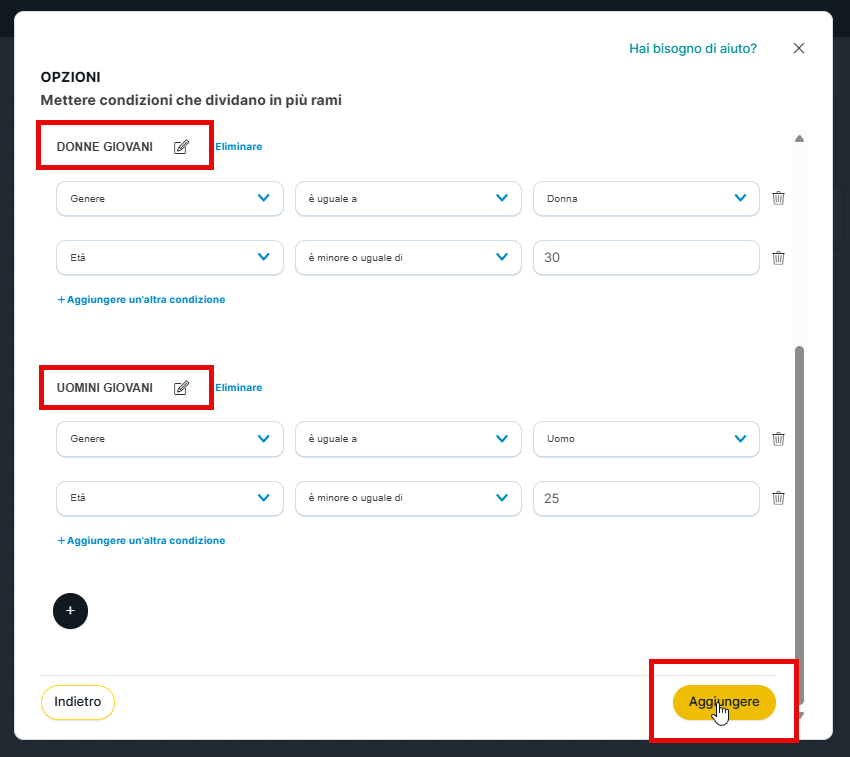Eliminate the DONNE GIOVANI branch

[x=238, y=147]
